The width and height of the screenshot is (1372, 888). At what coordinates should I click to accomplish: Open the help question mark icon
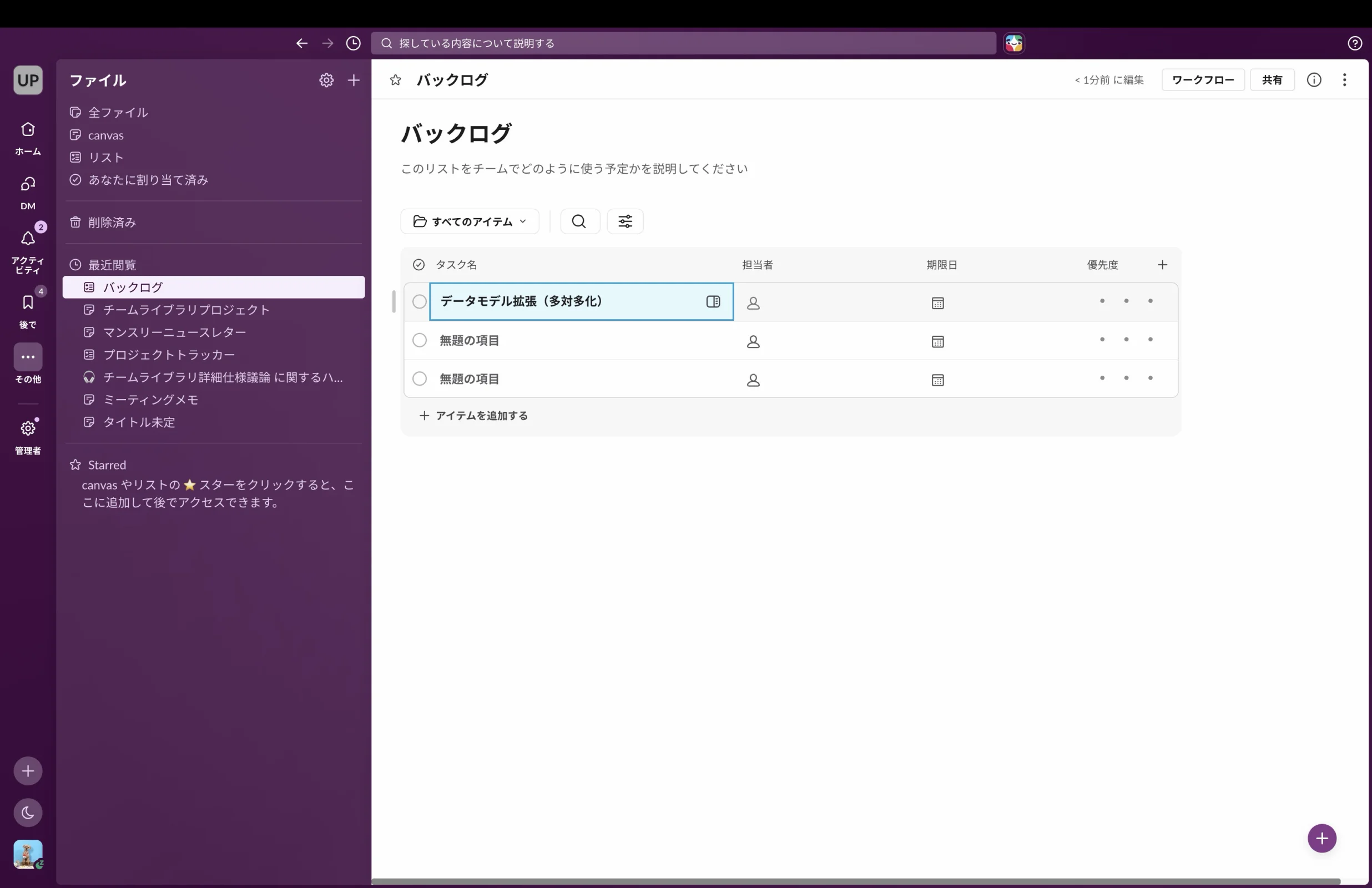[x=1355, y=43]
